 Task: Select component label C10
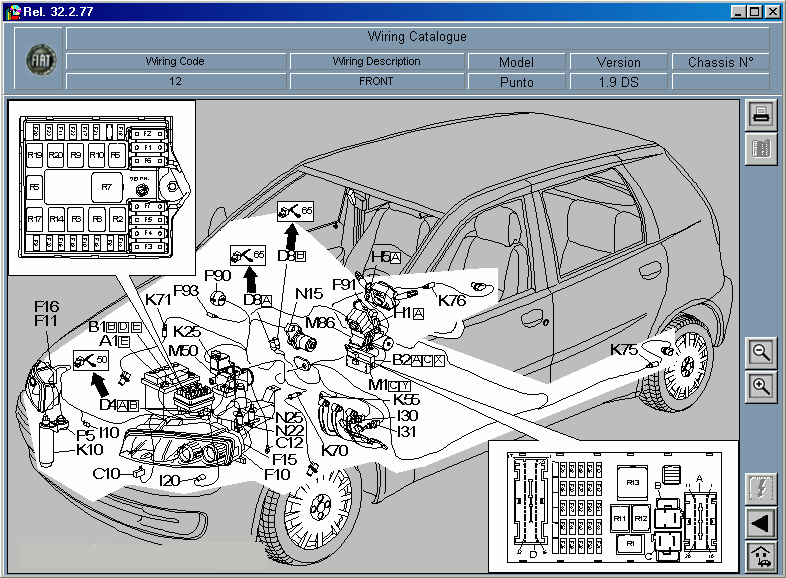[106, 473]
